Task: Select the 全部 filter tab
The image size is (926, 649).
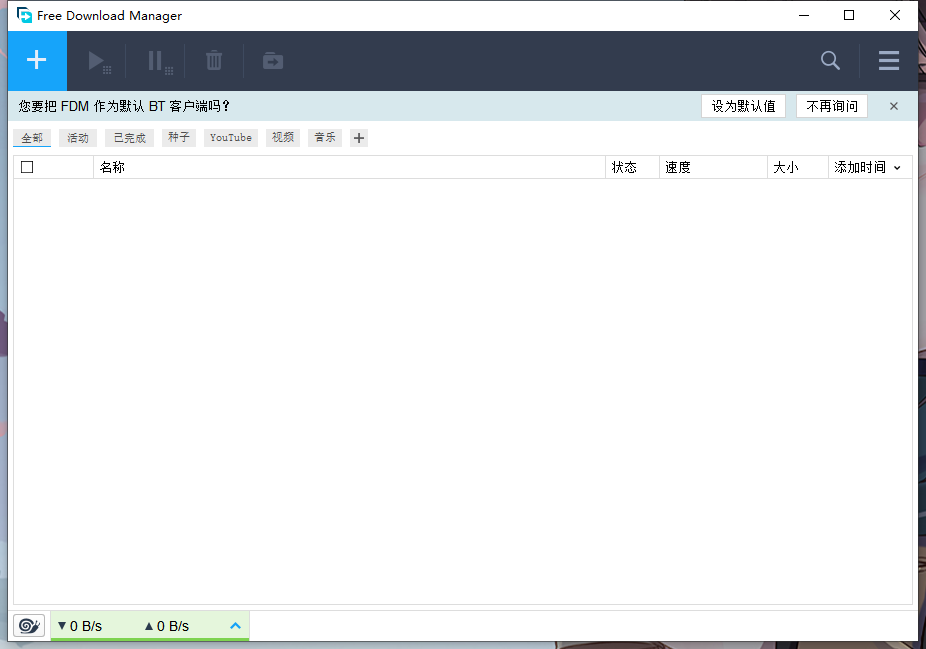Action: (32, 138)
